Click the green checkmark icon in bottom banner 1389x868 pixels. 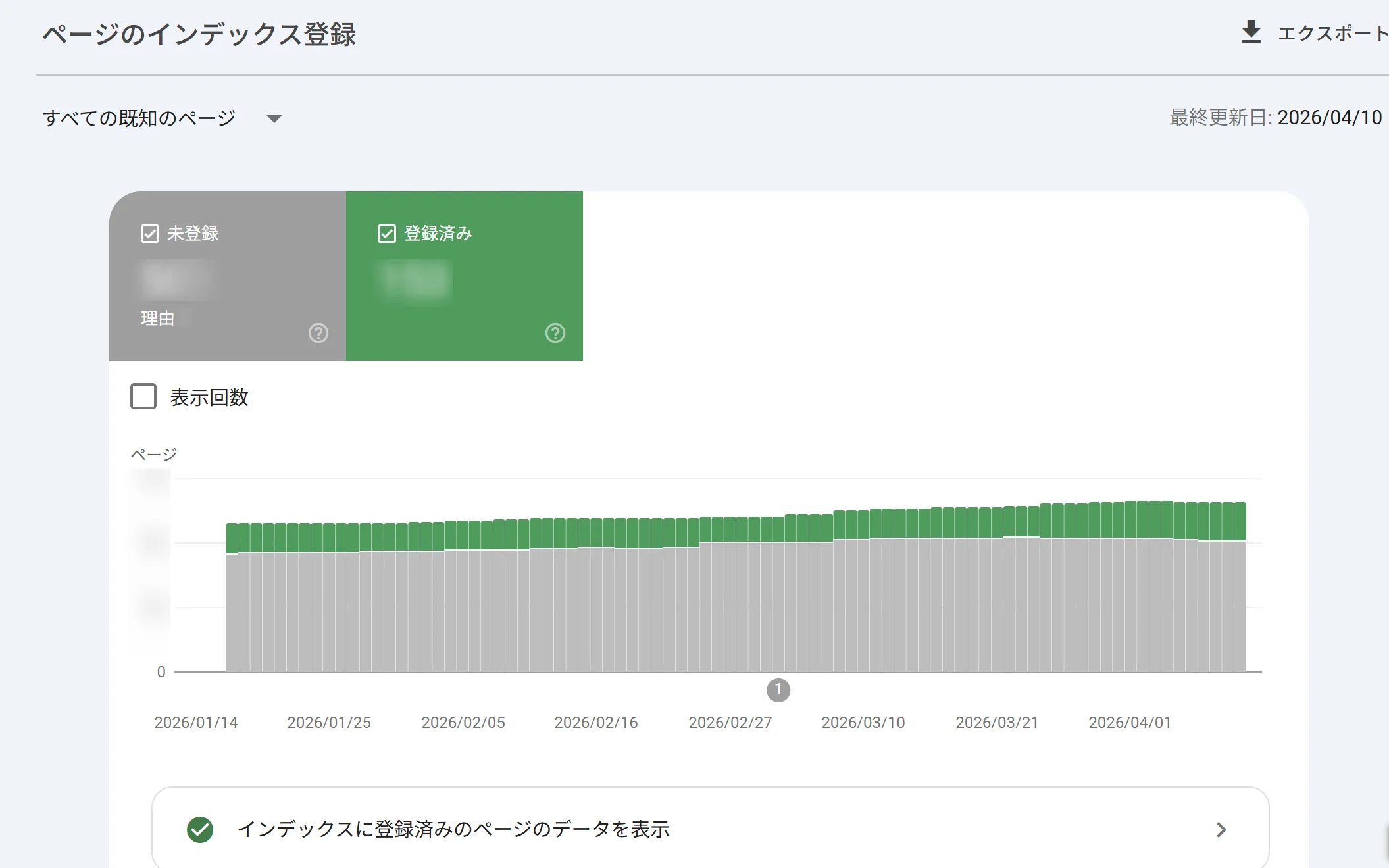pos(201,830)
